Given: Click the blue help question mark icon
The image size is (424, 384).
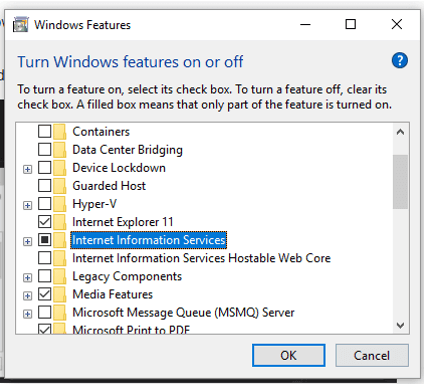Looking at the screenshot, I should 400,60.
